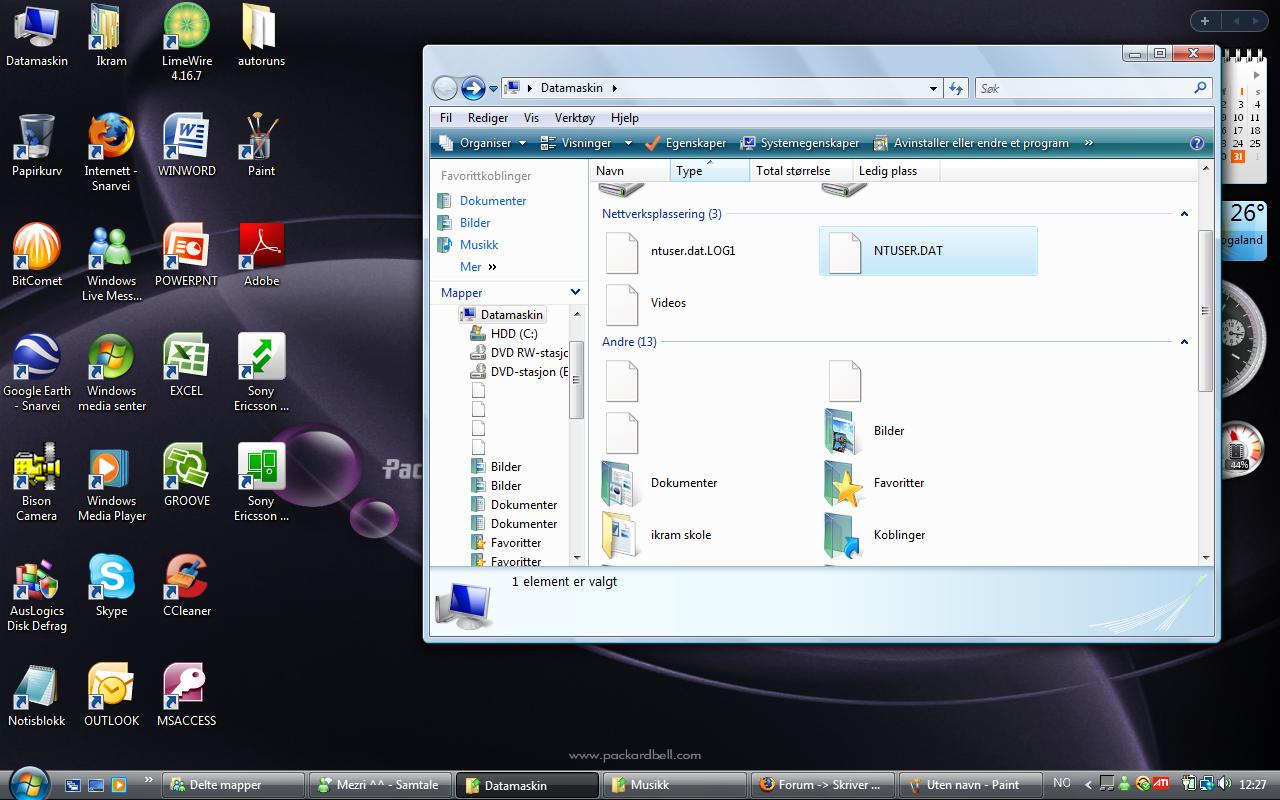The height and width of the screenshot is (800, 1280).
Task: Show the recent pages dropdown beside the forward arrow
Action: [493, 89]
